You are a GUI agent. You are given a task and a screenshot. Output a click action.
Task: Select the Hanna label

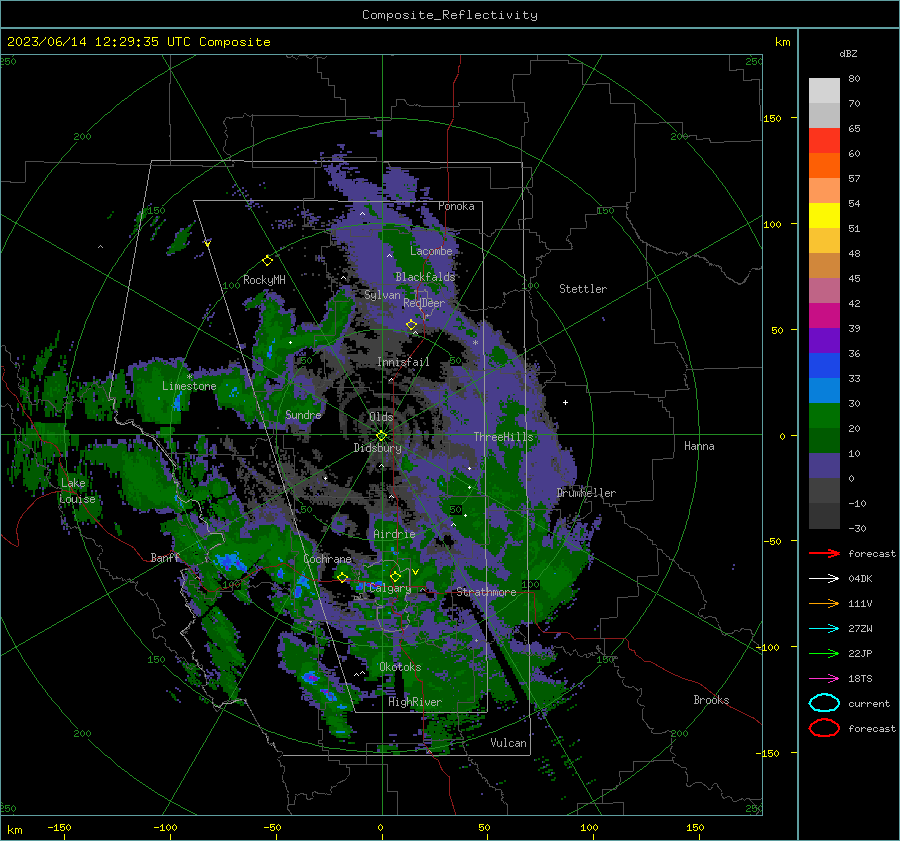pos(699,446)
